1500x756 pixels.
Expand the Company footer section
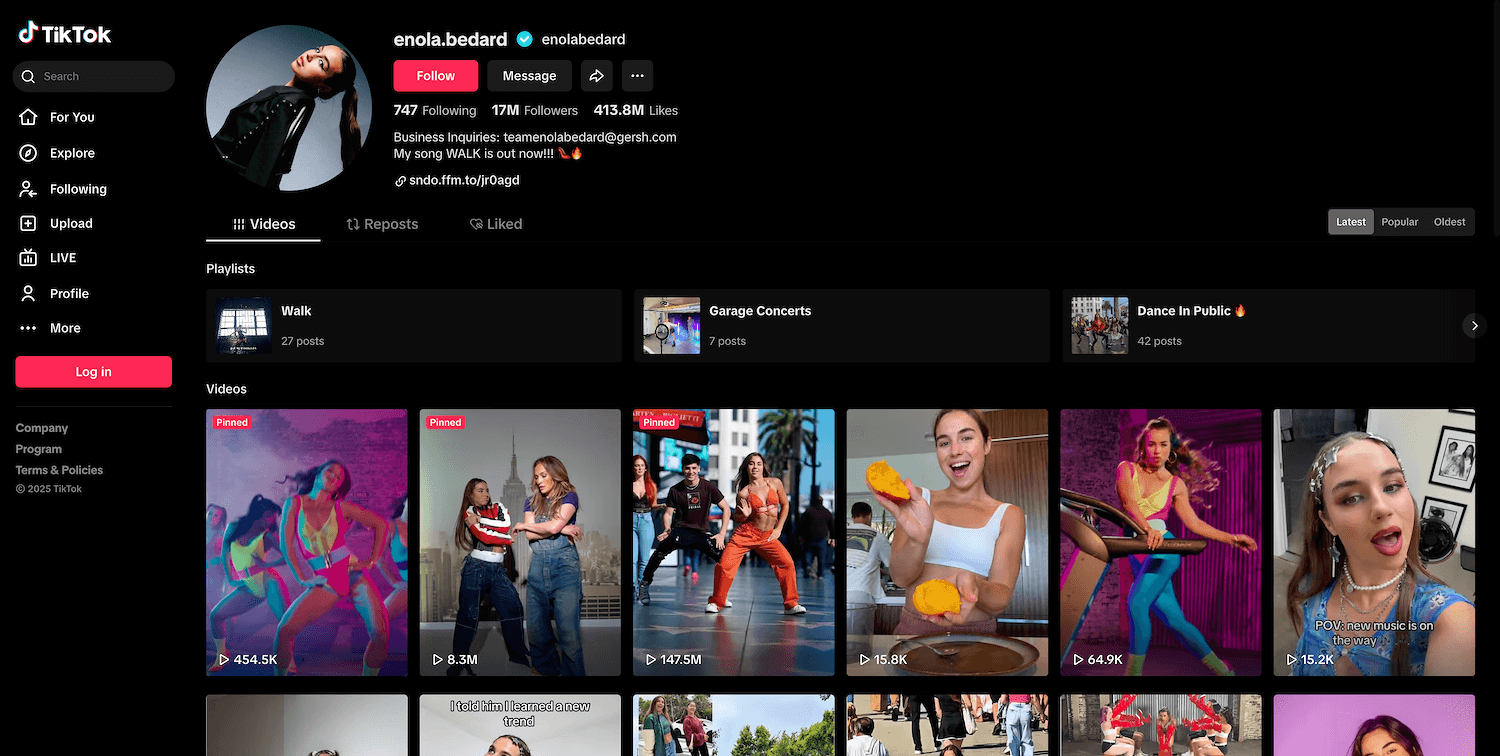42,428
